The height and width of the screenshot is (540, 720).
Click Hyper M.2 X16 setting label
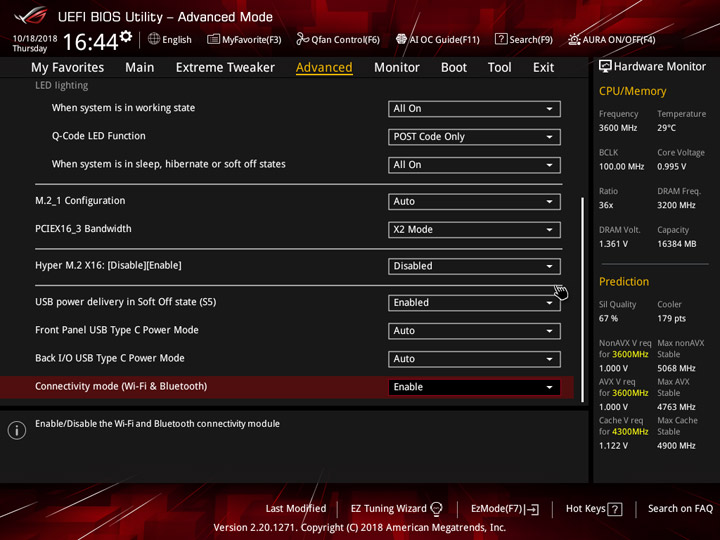[108, 265]
